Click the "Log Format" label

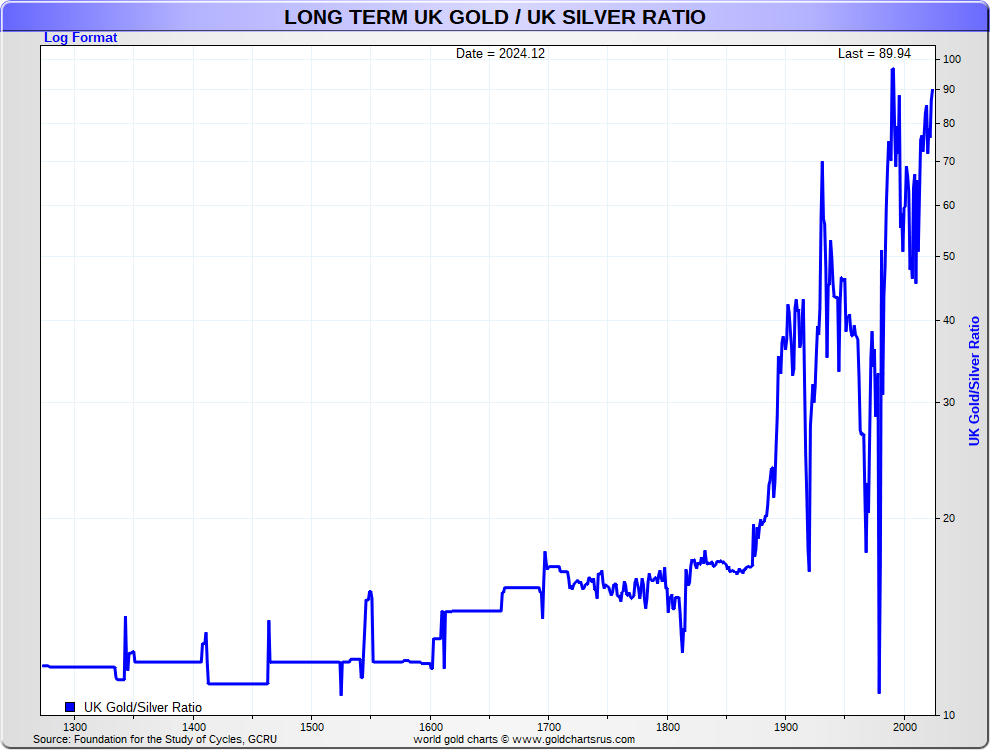tap(80, 37)
